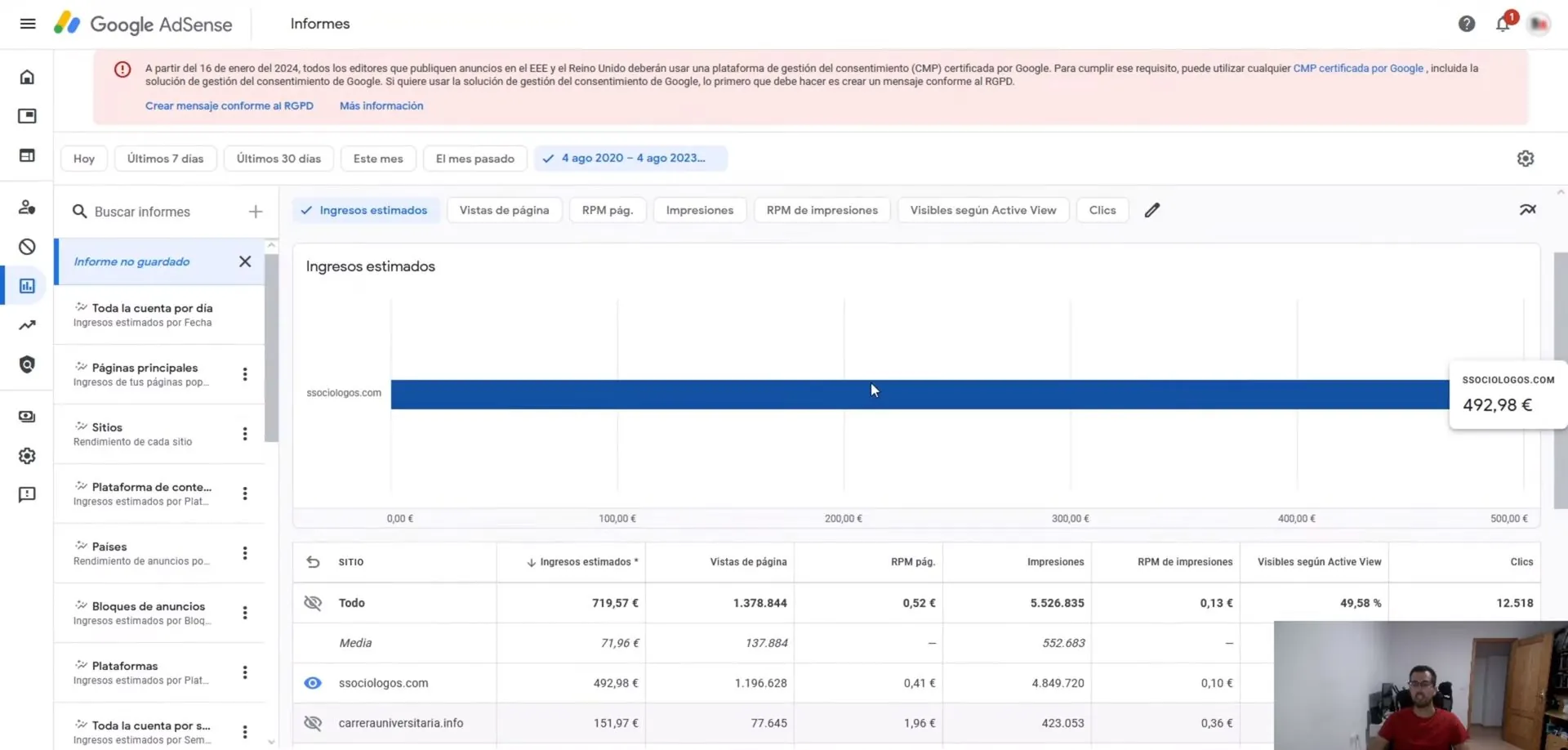Screen dimensions: 1568x750
Task: Open the Help question-mark icon
Action: (1467, 24)
